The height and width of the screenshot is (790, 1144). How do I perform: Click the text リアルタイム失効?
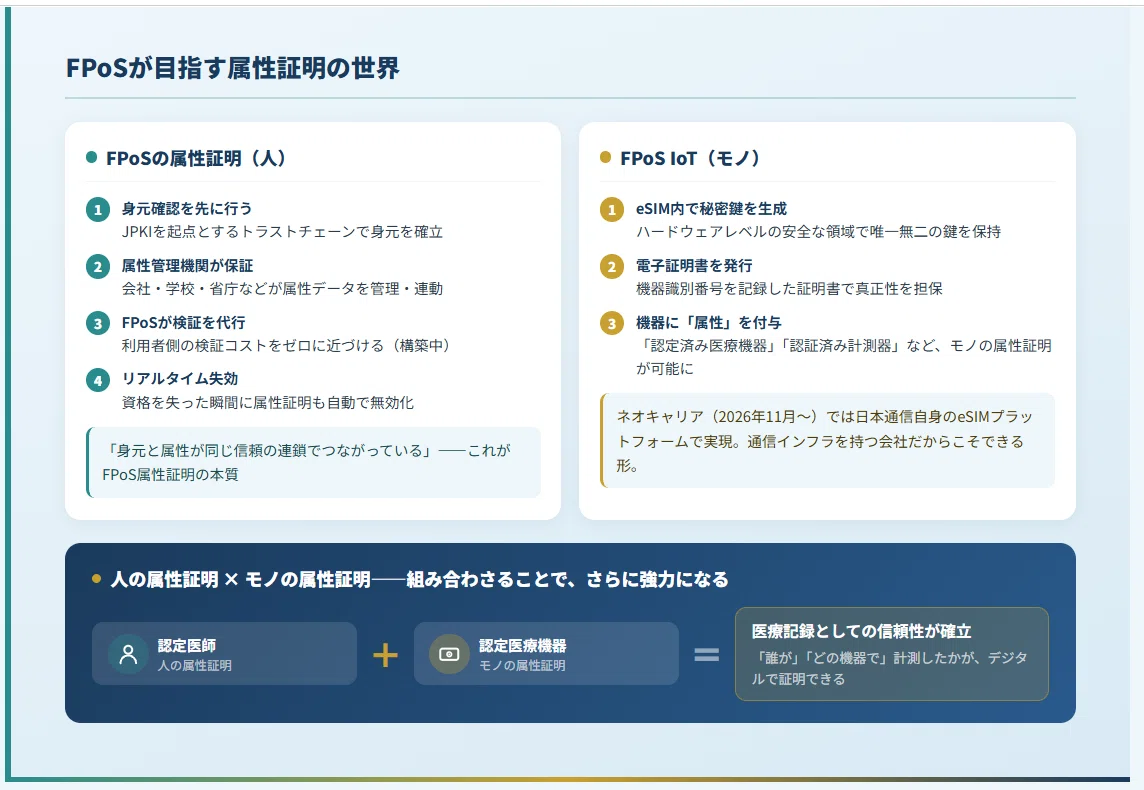pyautogui.click(x=179, y=379)
